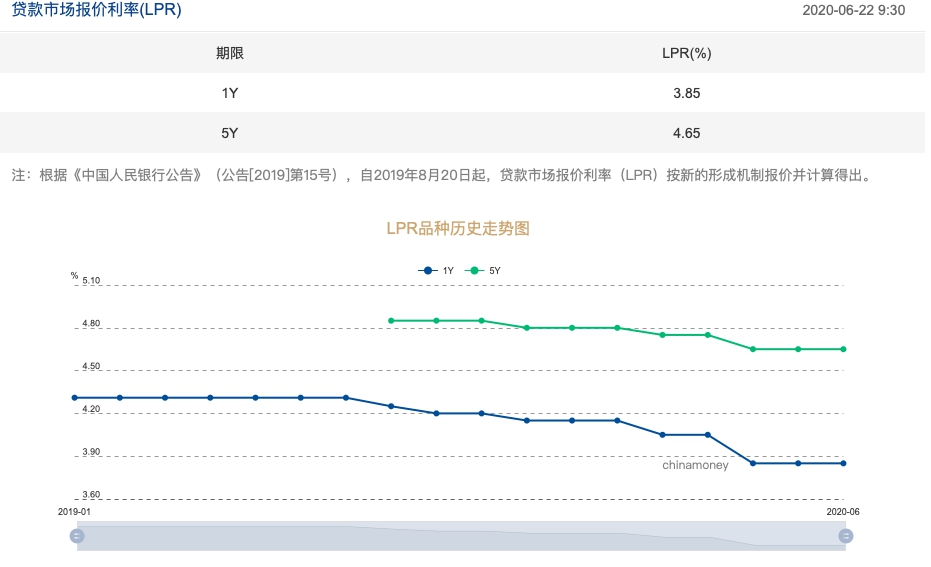Select the 1Y term cell
This screenshot has height=567, width=931.
[x=230, y=93]
